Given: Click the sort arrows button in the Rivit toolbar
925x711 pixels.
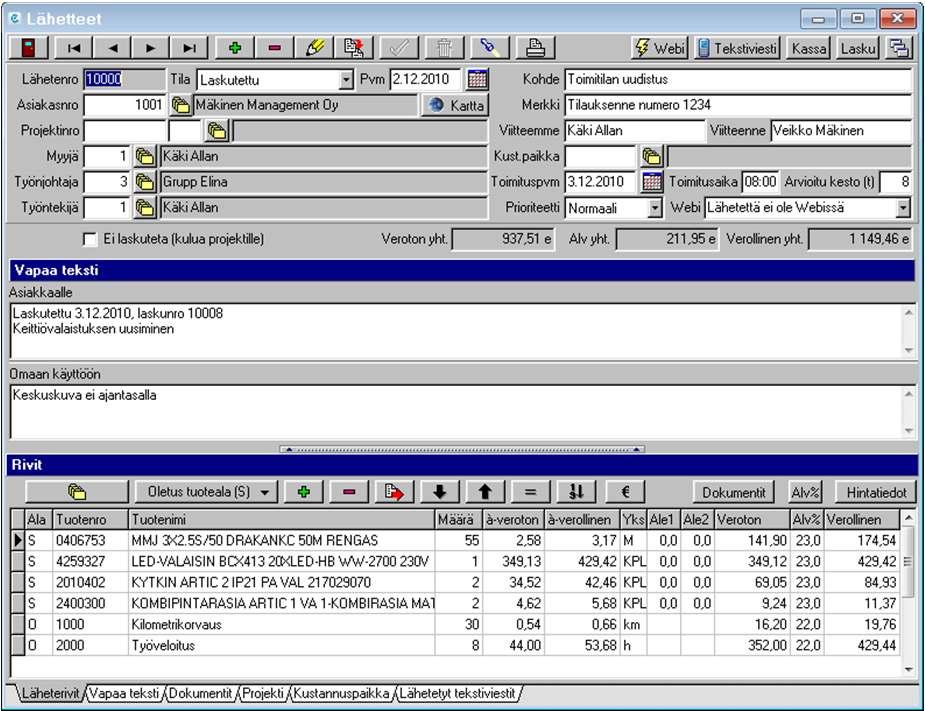Looking at the screenshot, I should coord(576,492).
